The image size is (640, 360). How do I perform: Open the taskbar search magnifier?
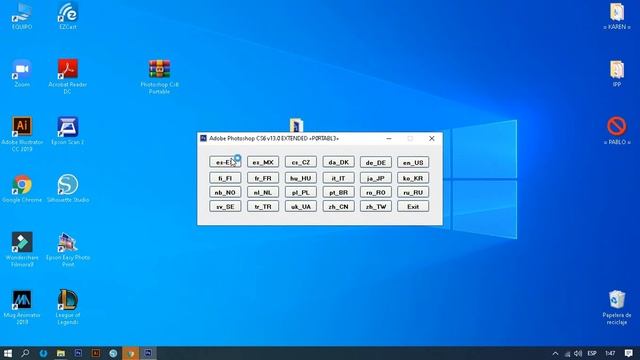tap(25, 353)
